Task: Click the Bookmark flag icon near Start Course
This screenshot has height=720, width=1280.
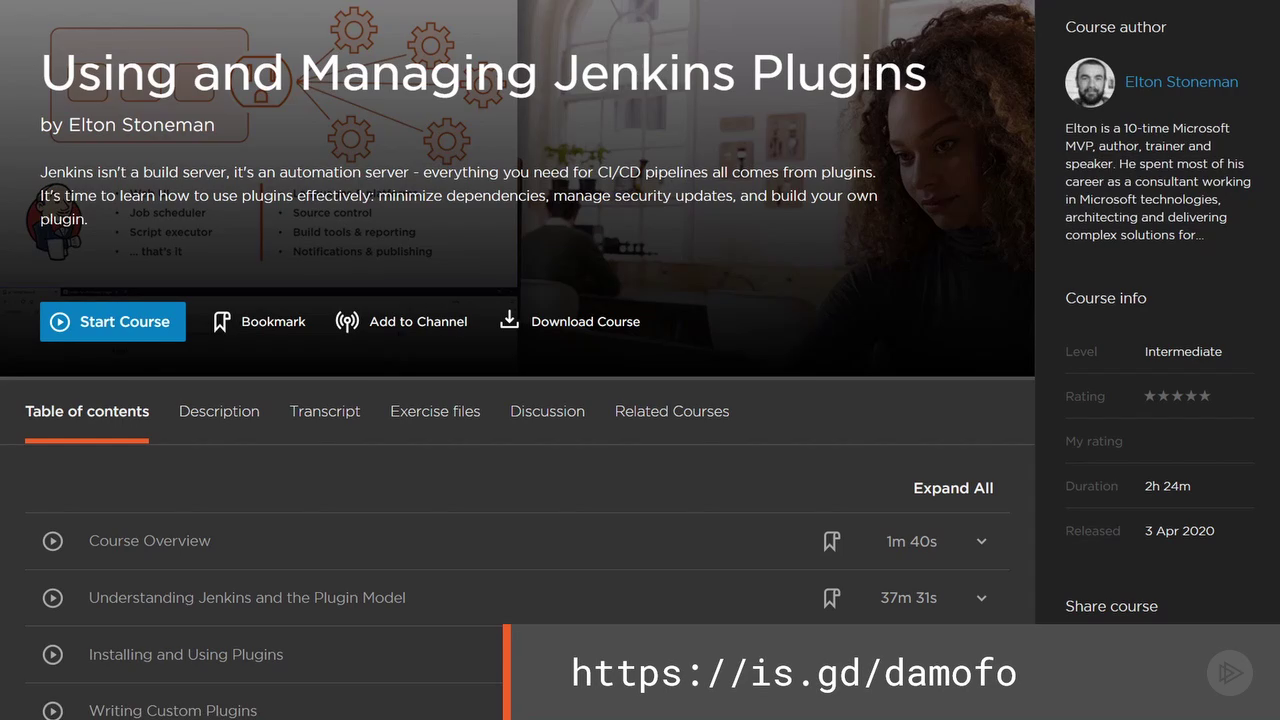Action: tap(222, 322)
